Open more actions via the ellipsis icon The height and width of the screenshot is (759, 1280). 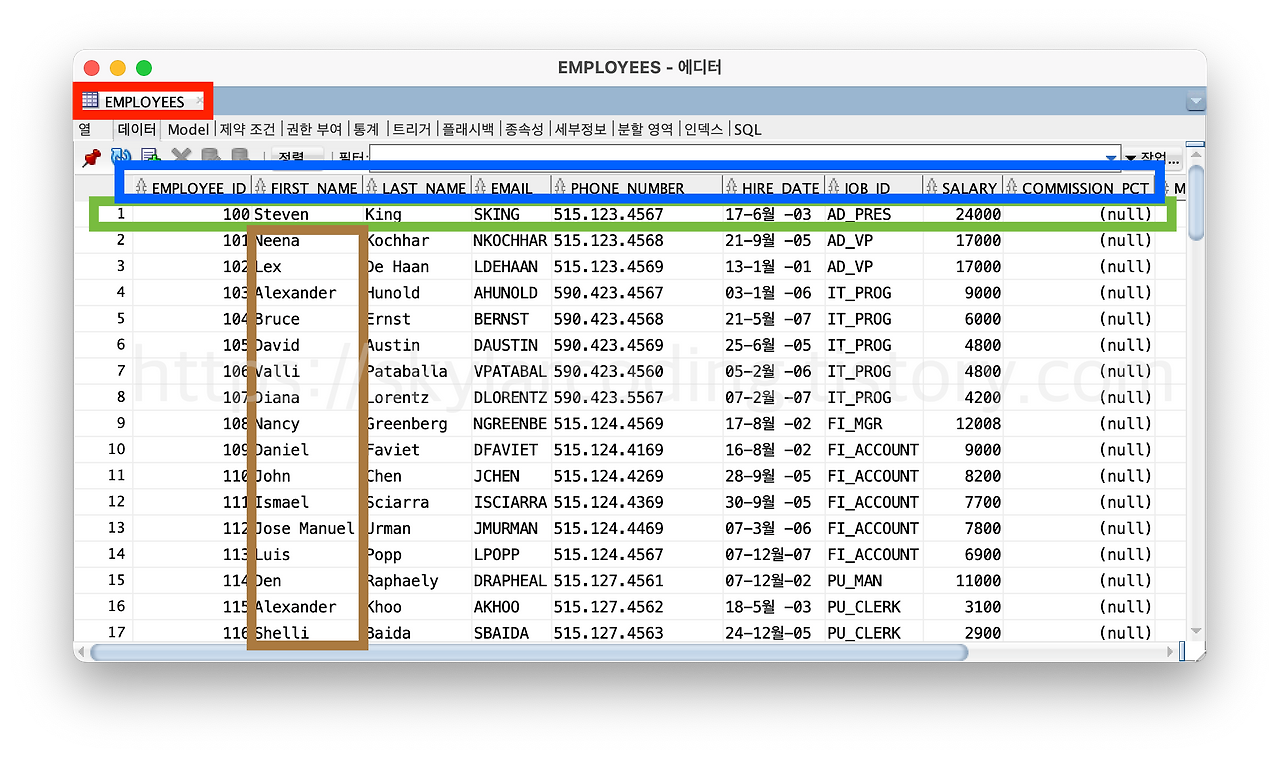(1172, 162)
